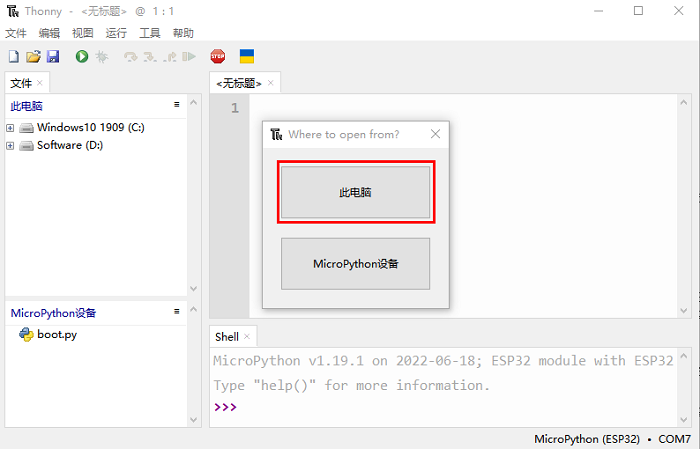Select the Shell tab

[227, 337]
